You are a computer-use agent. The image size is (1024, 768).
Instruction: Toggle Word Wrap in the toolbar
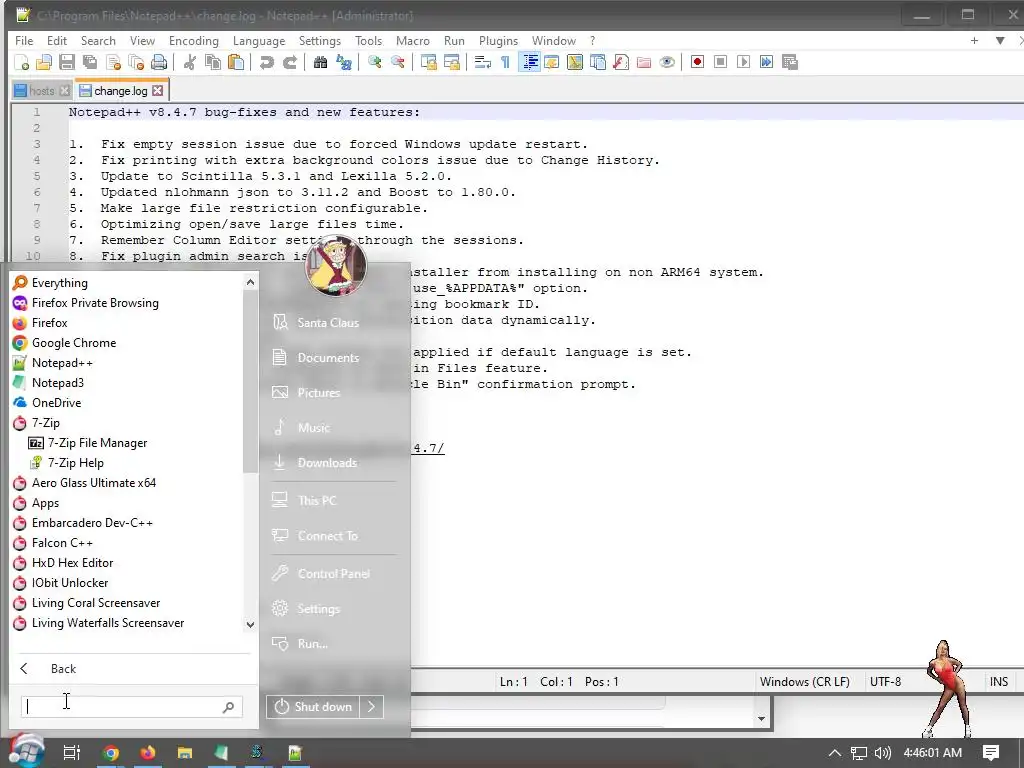[x=482, y=63]
